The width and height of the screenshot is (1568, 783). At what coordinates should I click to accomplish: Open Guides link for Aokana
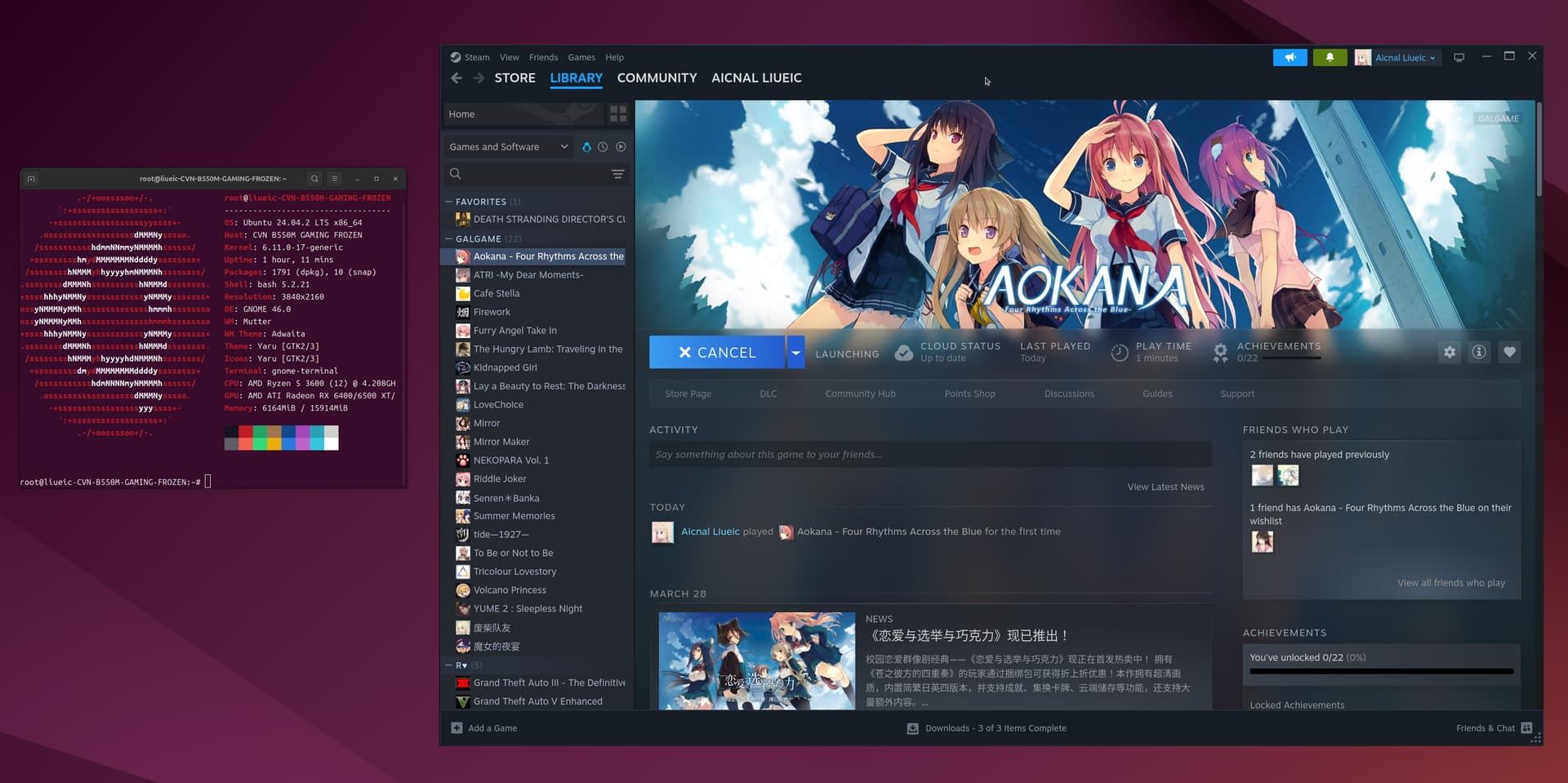1157,394
